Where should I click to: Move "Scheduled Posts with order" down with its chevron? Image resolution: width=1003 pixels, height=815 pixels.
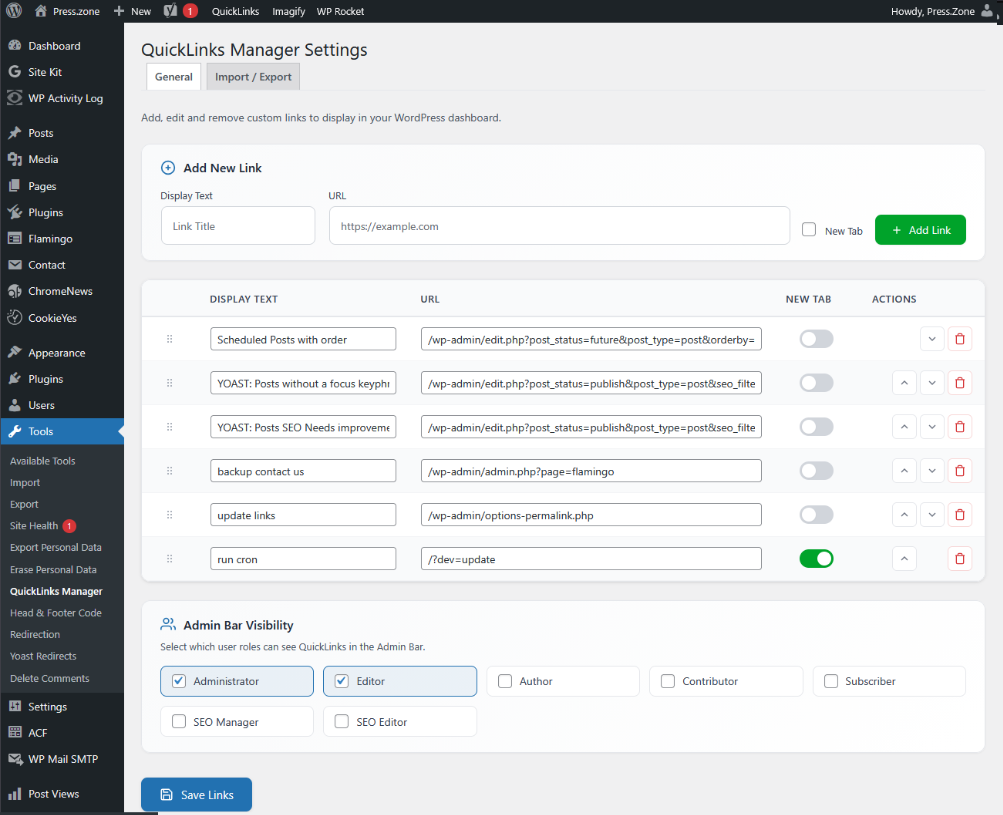tap(932, 338)
